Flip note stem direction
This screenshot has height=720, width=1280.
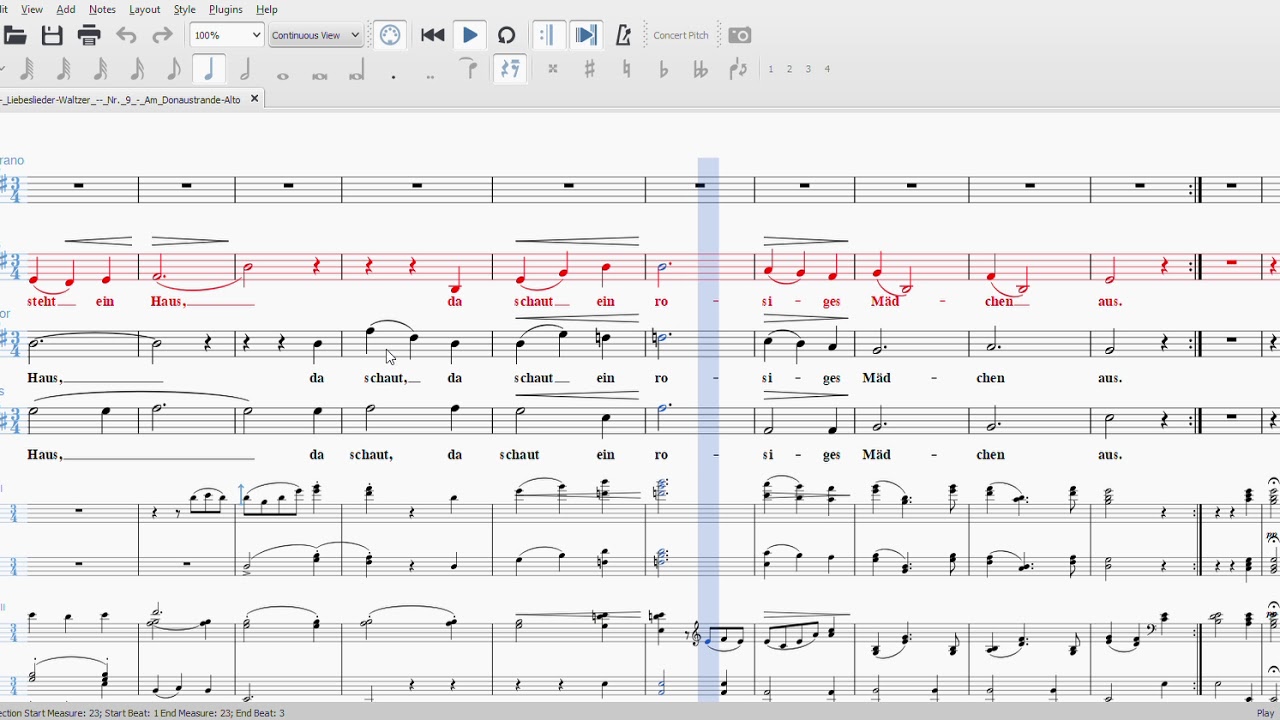click(738, 69)
